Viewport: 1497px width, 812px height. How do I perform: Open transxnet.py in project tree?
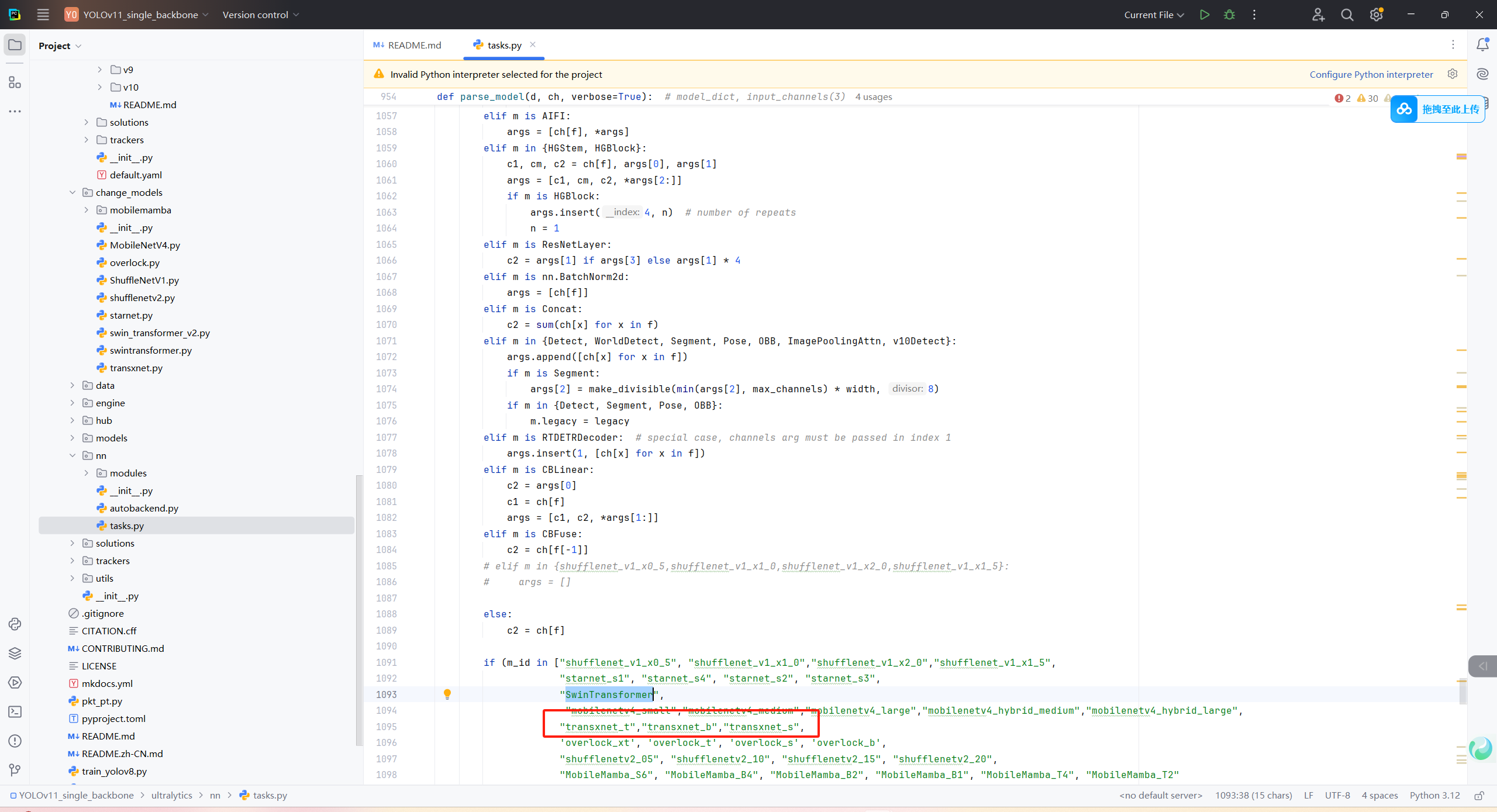(136, 368)
